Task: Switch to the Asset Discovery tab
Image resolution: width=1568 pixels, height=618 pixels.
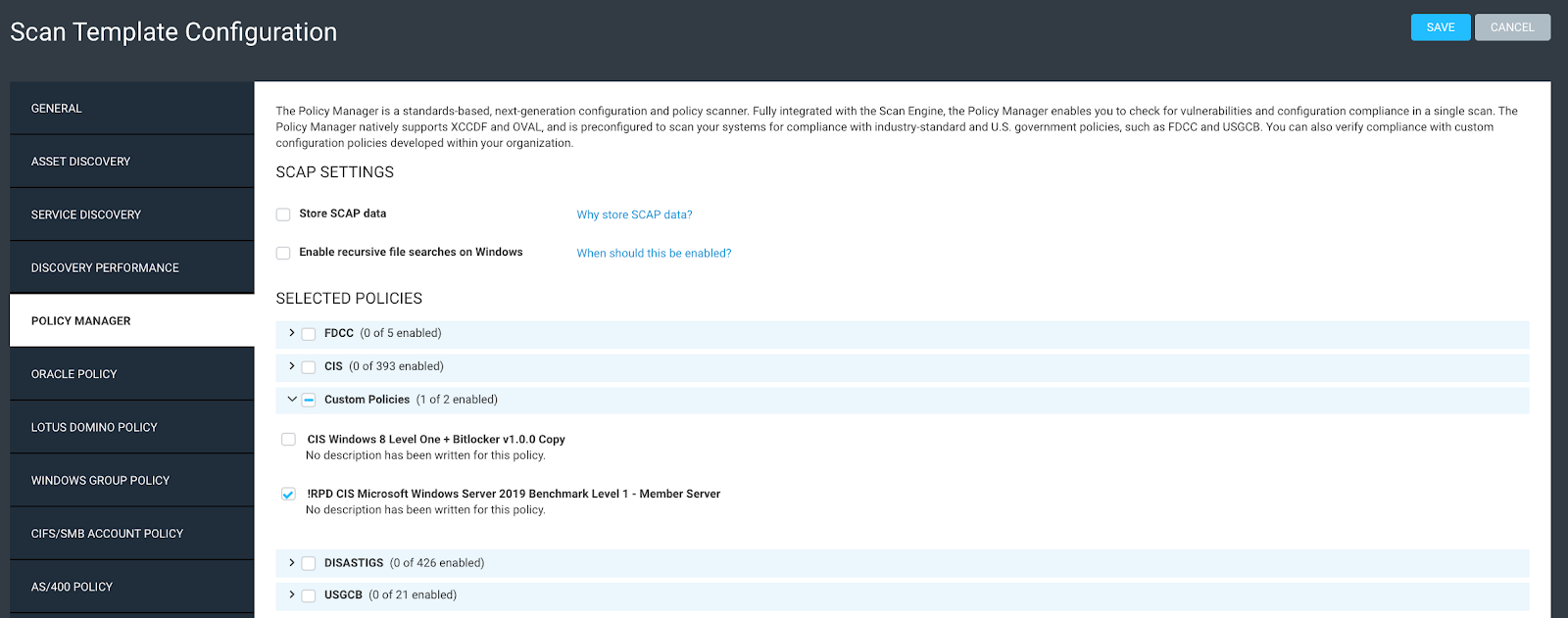Action: click(x=131, y=162)
